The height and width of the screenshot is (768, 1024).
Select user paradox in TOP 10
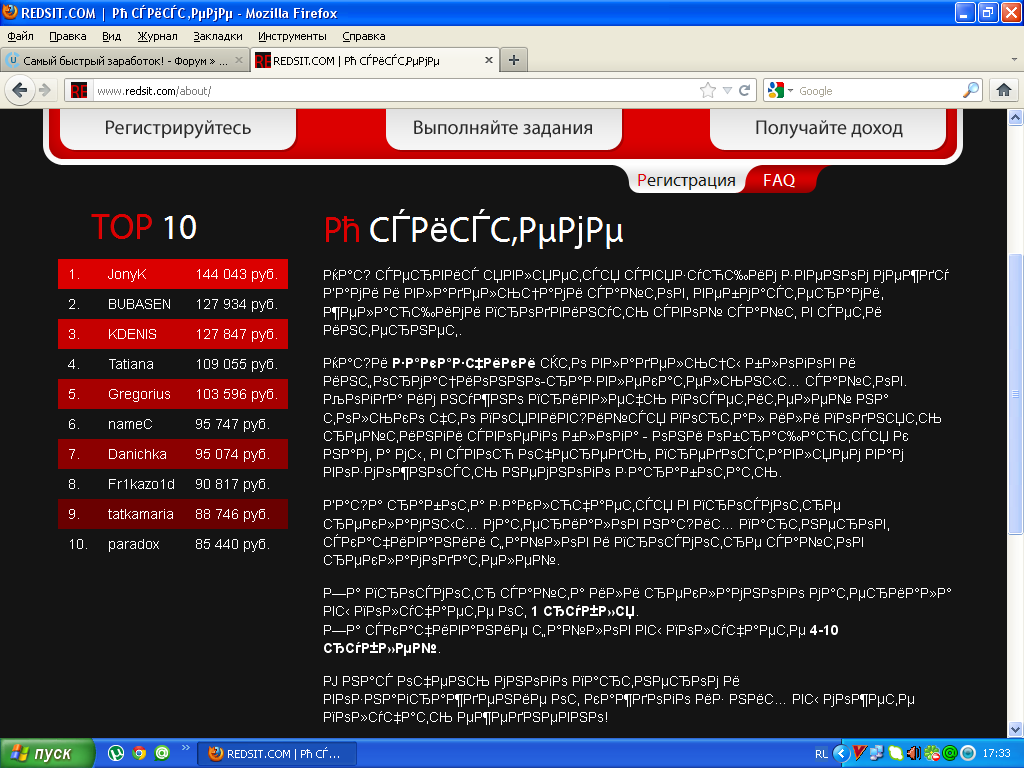[x=133, y=545]
